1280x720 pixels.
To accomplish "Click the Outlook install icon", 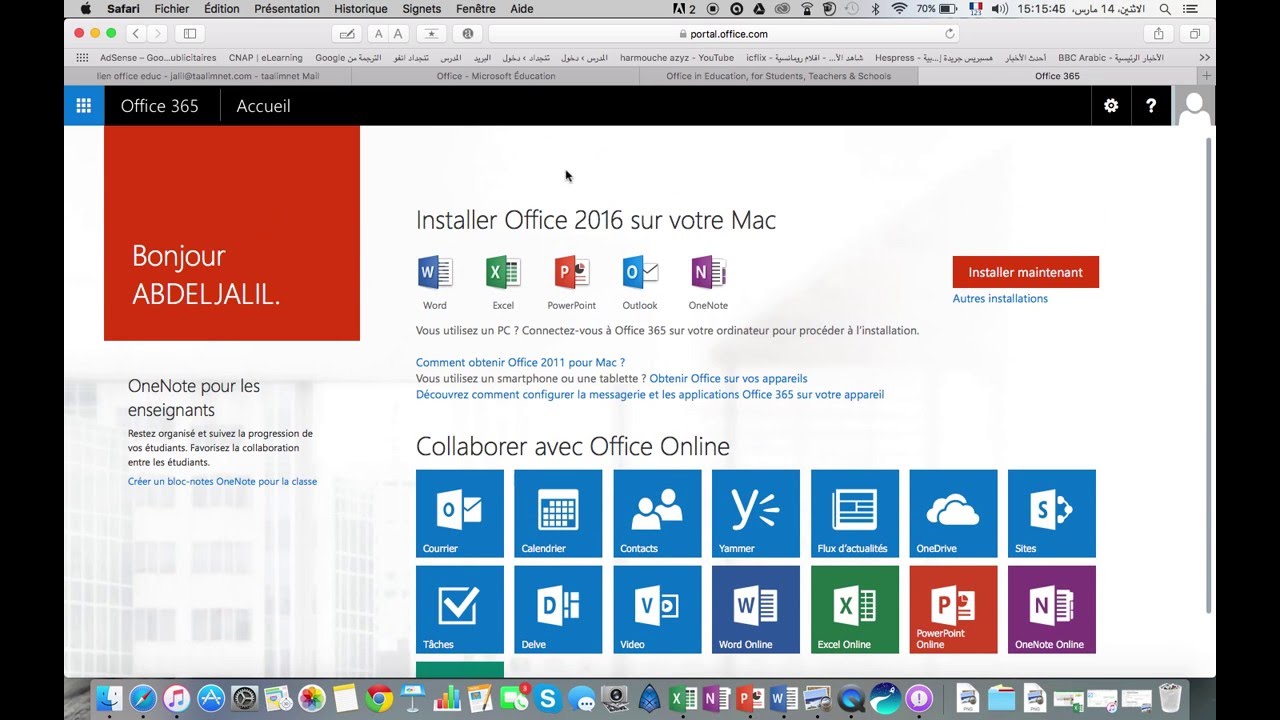I will [x=640, y=272].
